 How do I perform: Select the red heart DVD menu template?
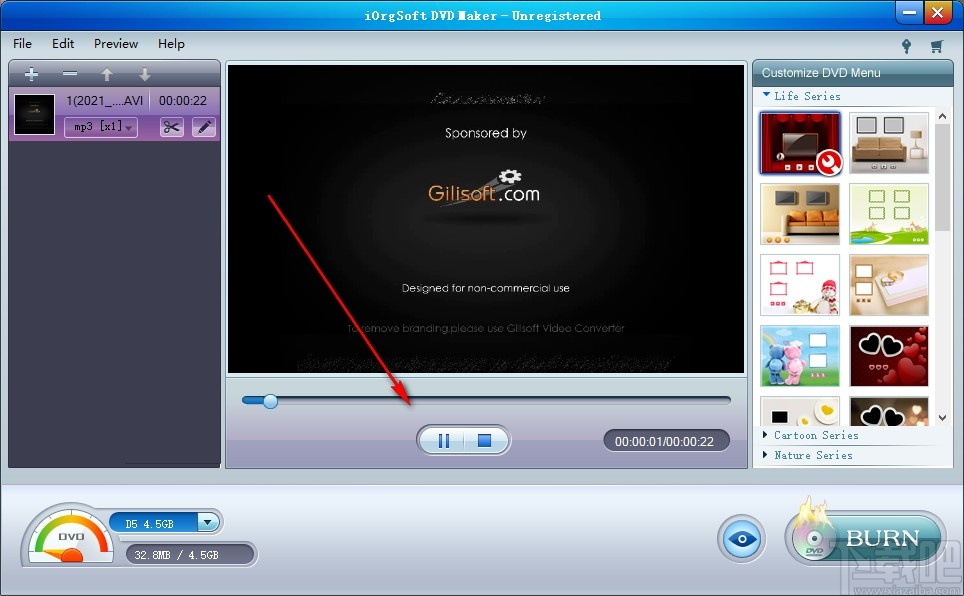tap(888, 356)
